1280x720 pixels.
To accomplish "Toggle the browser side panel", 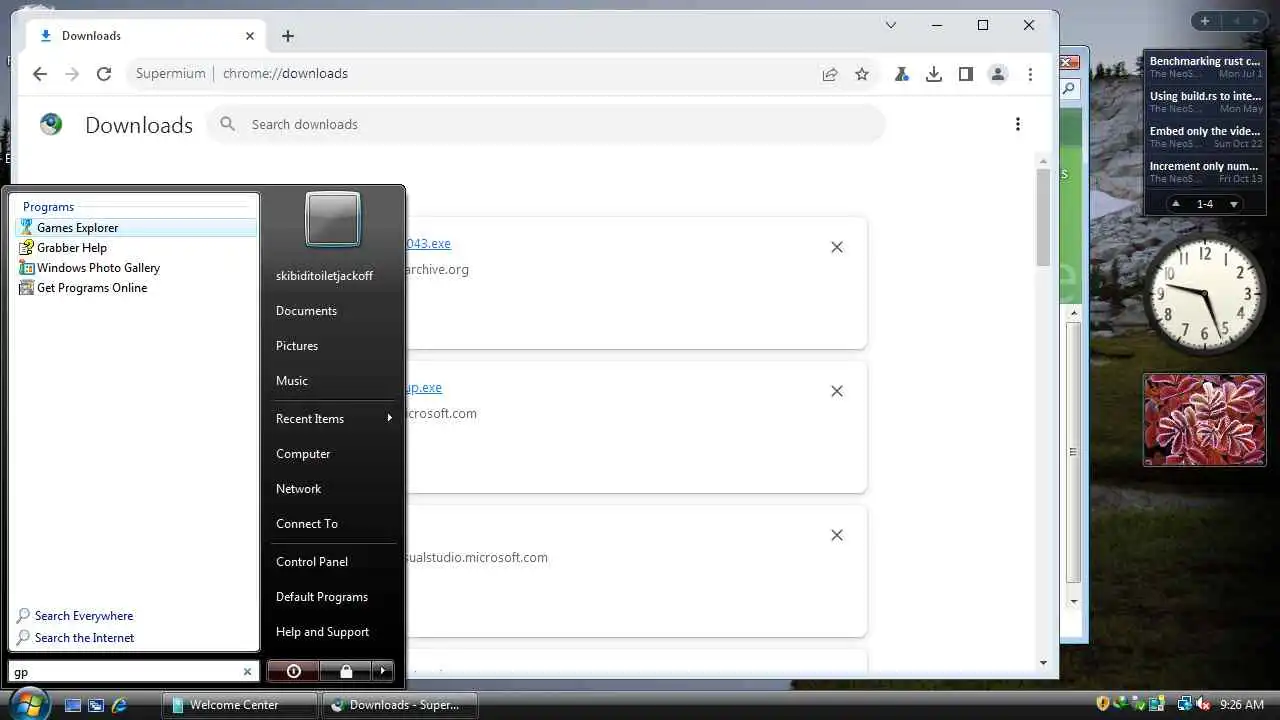I will (x=966, y=74).
